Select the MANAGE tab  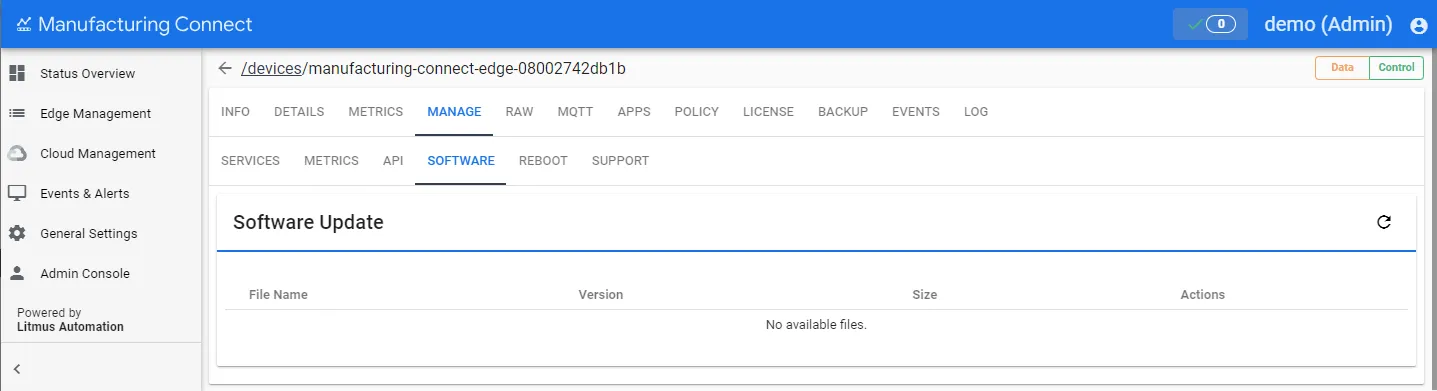[x=454, y=112]
